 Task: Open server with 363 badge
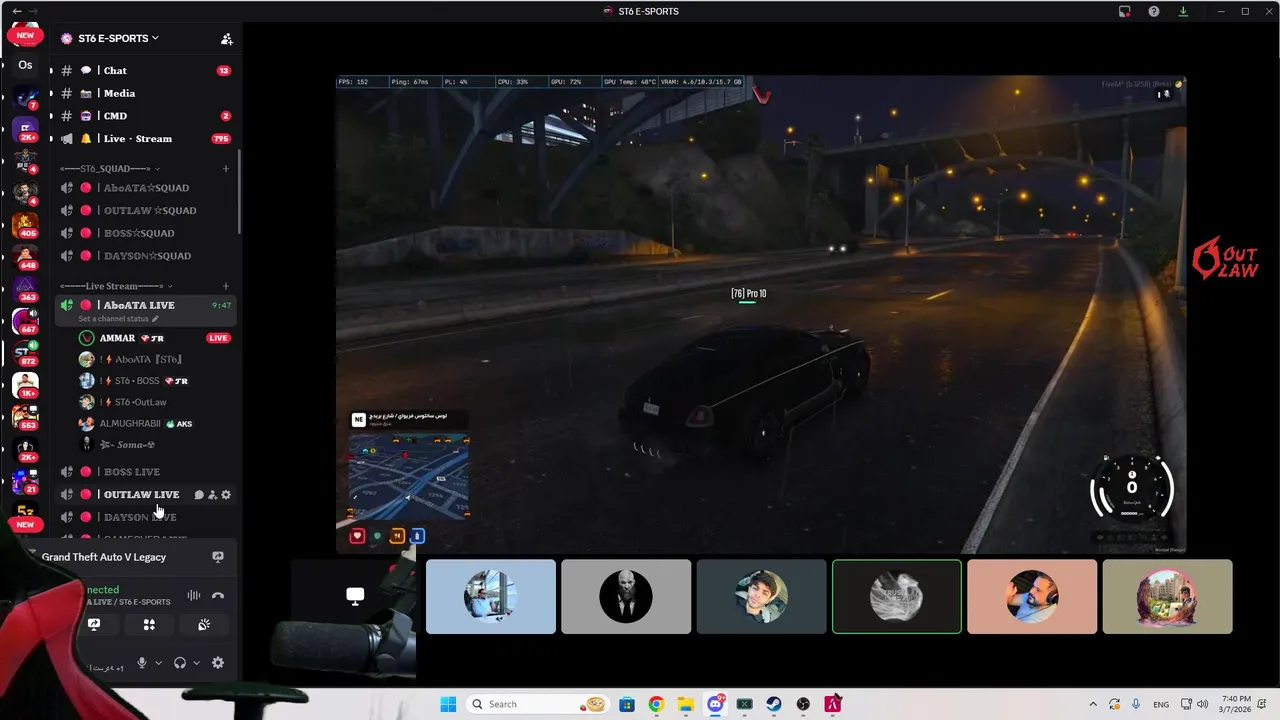tap(25, 289)
